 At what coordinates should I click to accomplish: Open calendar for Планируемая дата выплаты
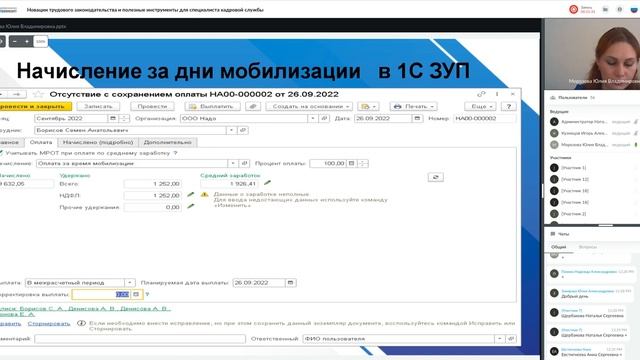click(x=291, y=282)
